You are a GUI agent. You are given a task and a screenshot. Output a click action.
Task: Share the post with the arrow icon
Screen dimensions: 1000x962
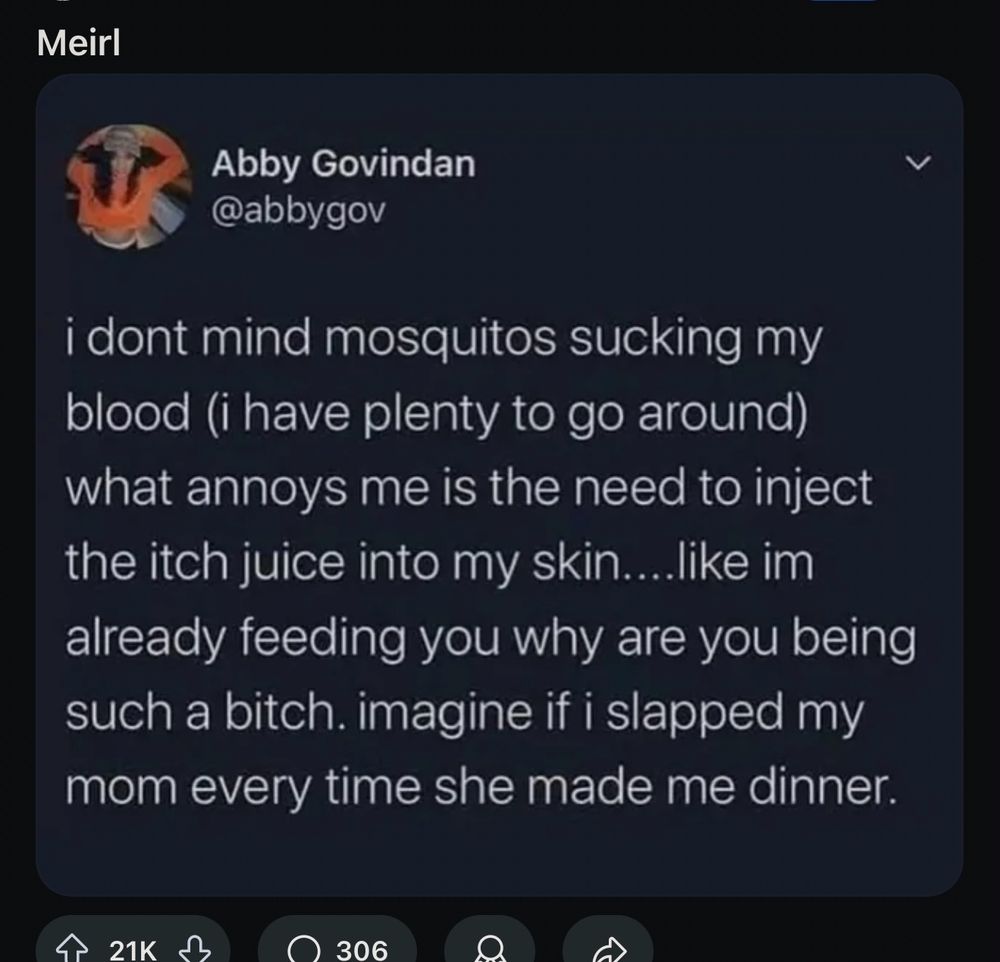(x=608, y=949)
